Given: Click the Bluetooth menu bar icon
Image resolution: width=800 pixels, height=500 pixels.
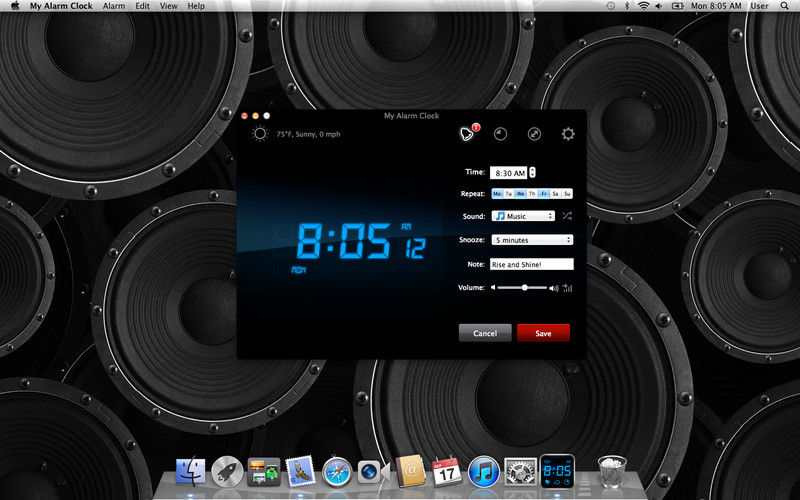Looking at the screenshot, I should (627, 6).
